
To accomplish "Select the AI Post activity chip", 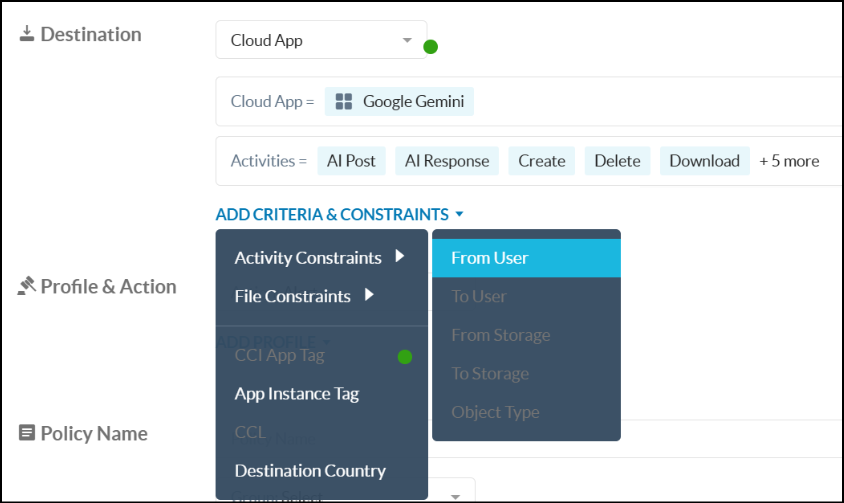I will 351,161.
